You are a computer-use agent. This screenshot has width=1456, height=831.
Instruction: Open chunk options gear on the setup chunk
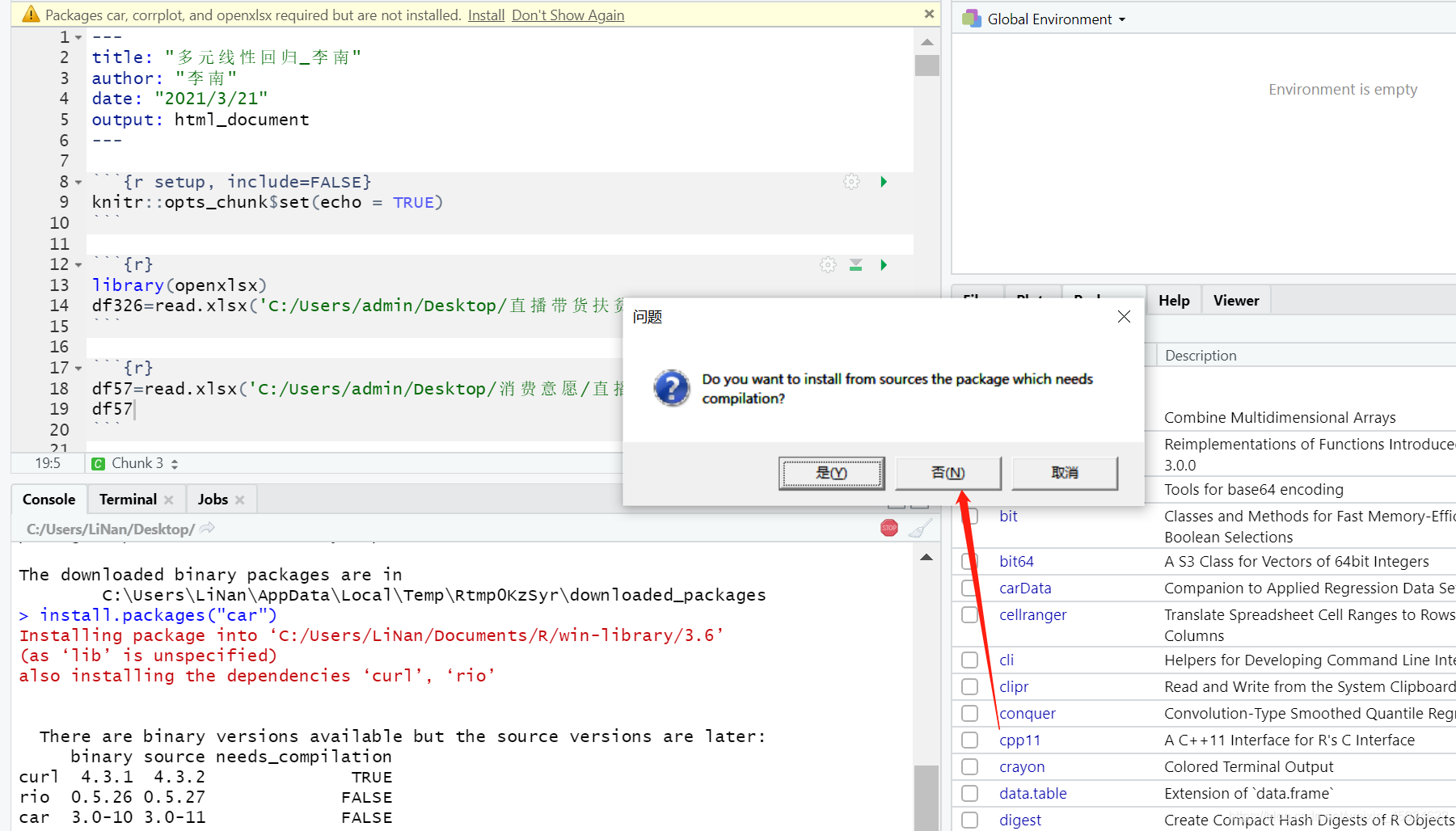point(851,182)
